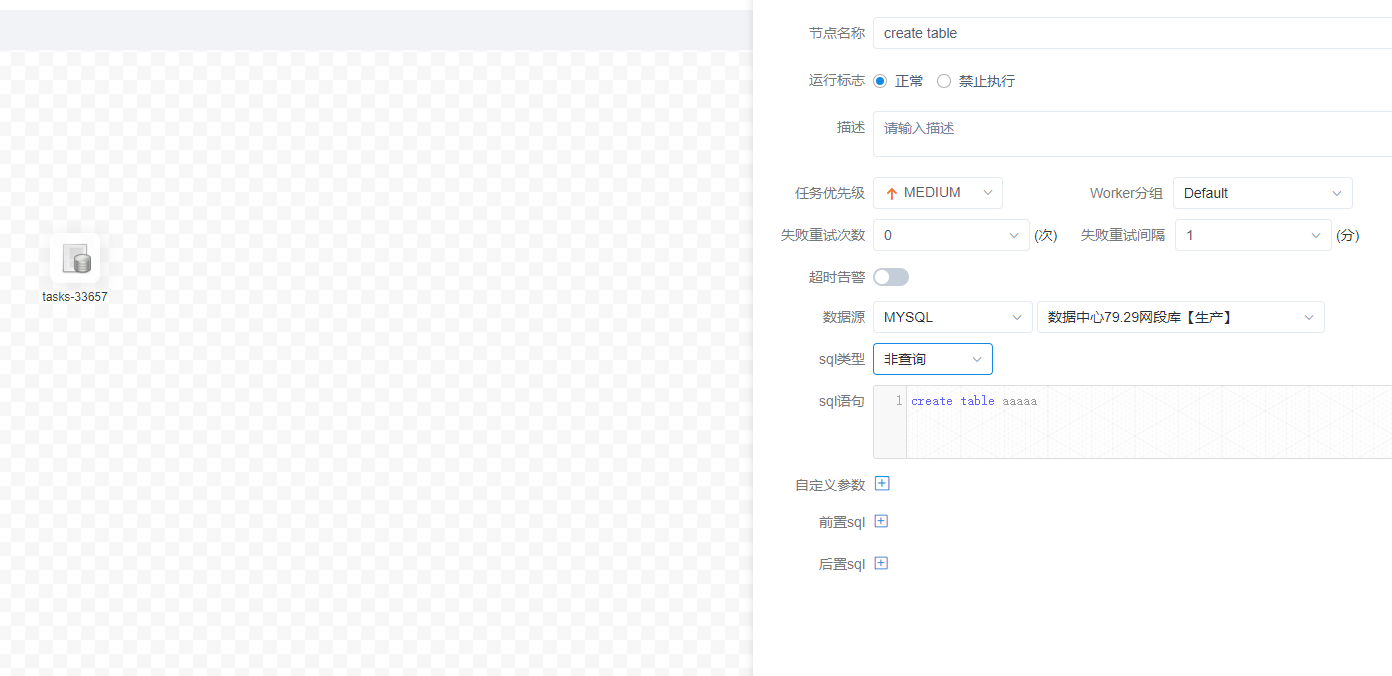Viewport: 1392px width, 676px height.
Task: Open the 失败重试间隔 retry interval dropdown
Action: tap(1253, 235)
